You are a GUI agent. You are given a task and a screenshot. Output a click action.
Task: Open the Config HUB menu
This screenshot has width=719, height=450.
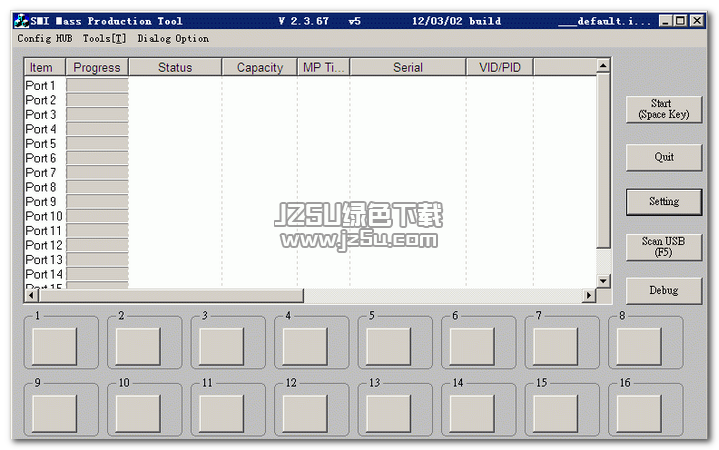[44, 39]
